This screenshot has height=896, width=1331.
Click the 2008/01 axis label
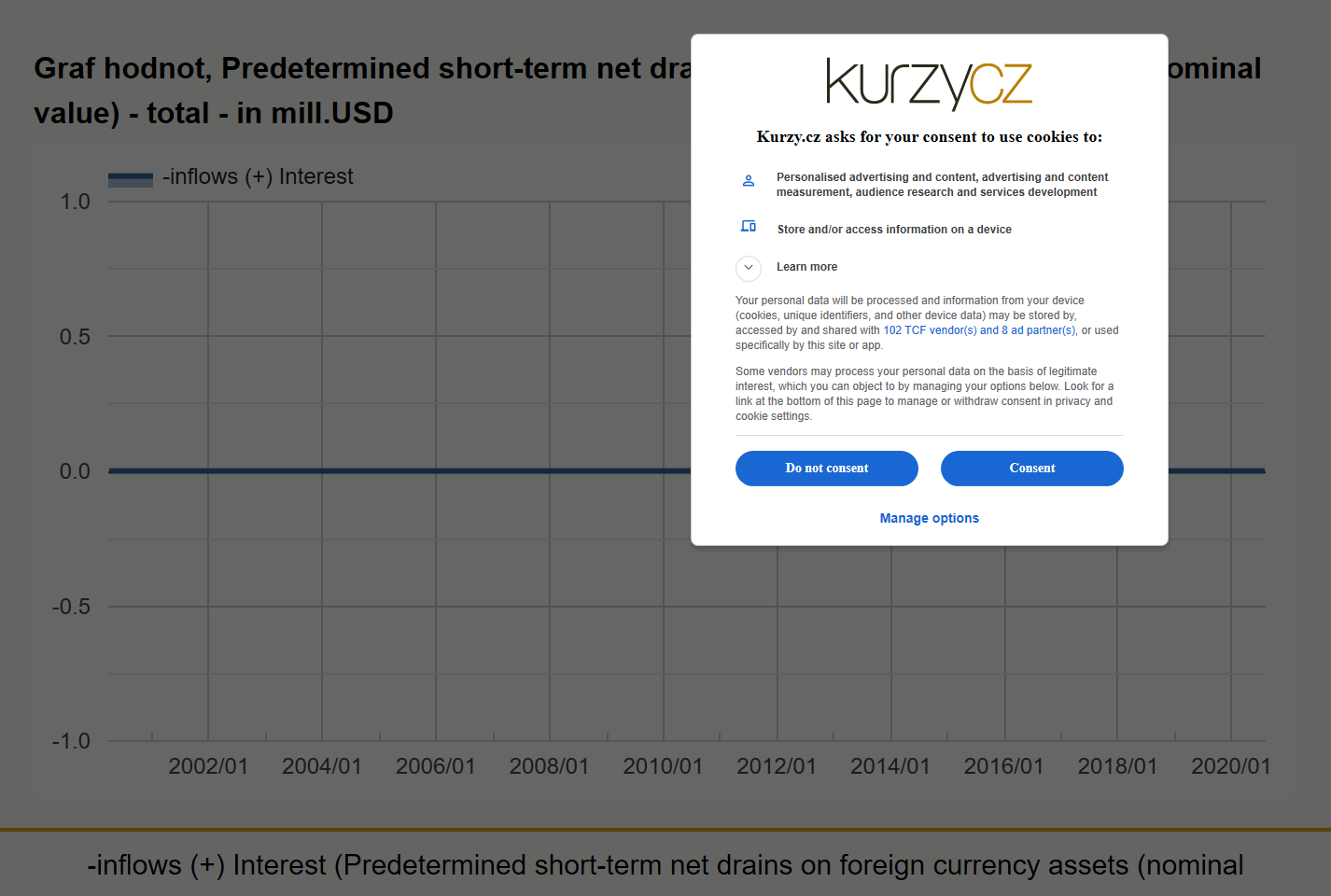(549, 766)
